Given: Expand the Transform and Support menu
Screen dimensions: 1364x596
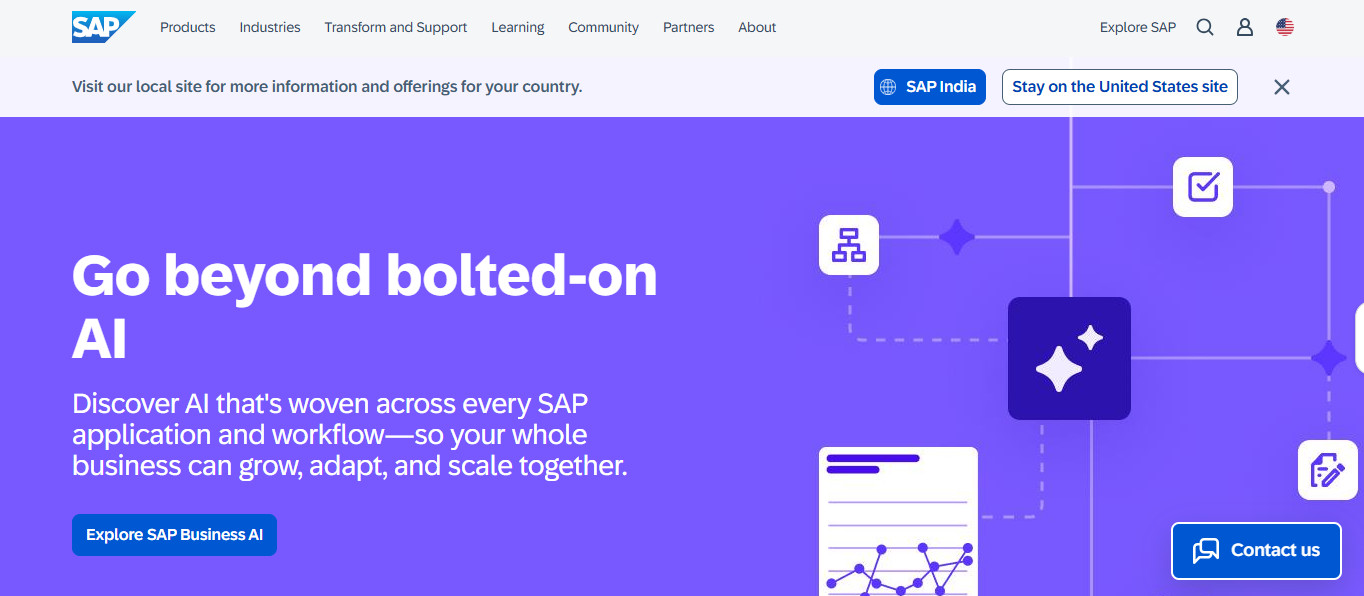Looking at the screenshot, I should pos(396,28).
